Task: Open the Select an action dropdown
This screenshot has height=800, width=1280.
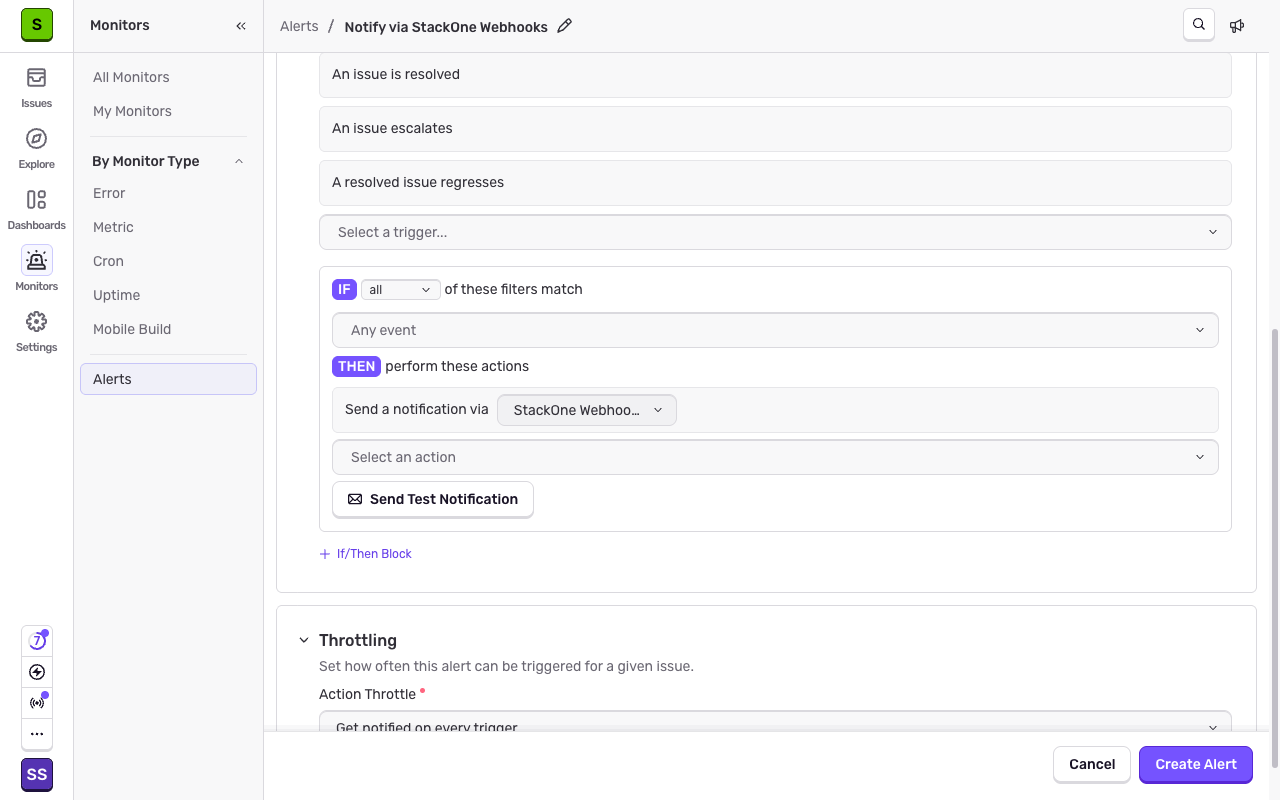Action: [775, 457]
